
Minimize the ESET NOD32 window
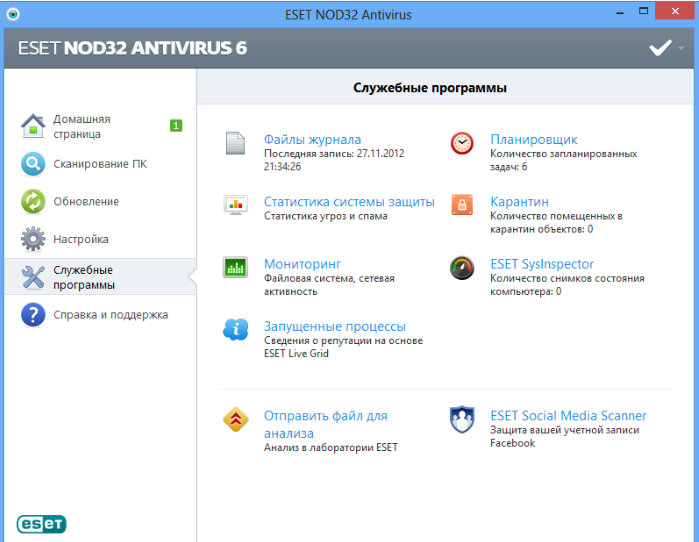(620, 12)
